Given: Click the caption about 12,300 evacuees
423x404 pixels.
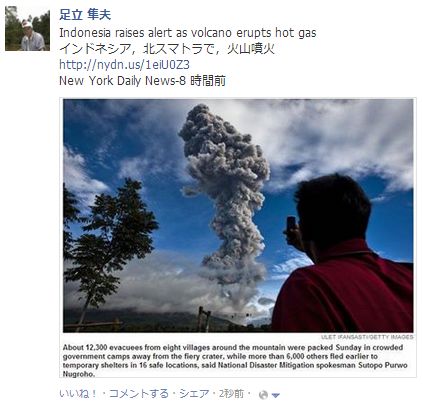Looking at the screenshot, I should click(235, 361).
